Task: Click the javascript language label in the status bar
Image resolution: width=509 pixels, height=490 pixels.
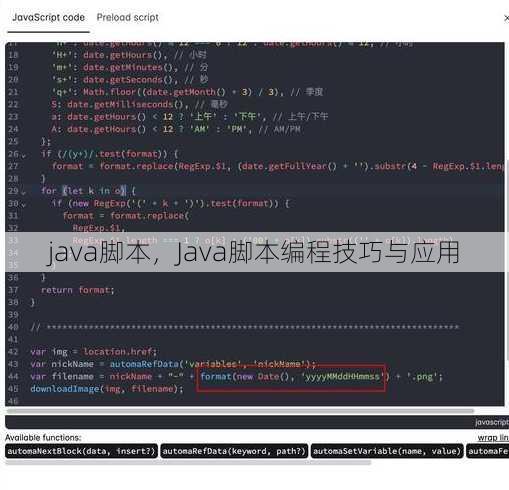Action: pos(492,422)
